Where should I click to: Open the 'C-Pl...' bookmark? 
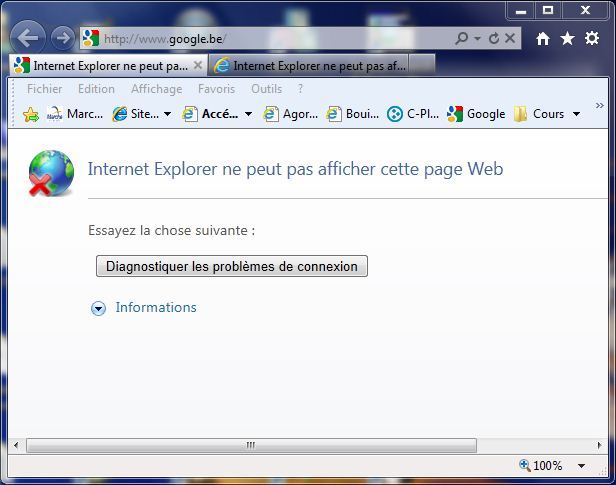click(413, 114)
